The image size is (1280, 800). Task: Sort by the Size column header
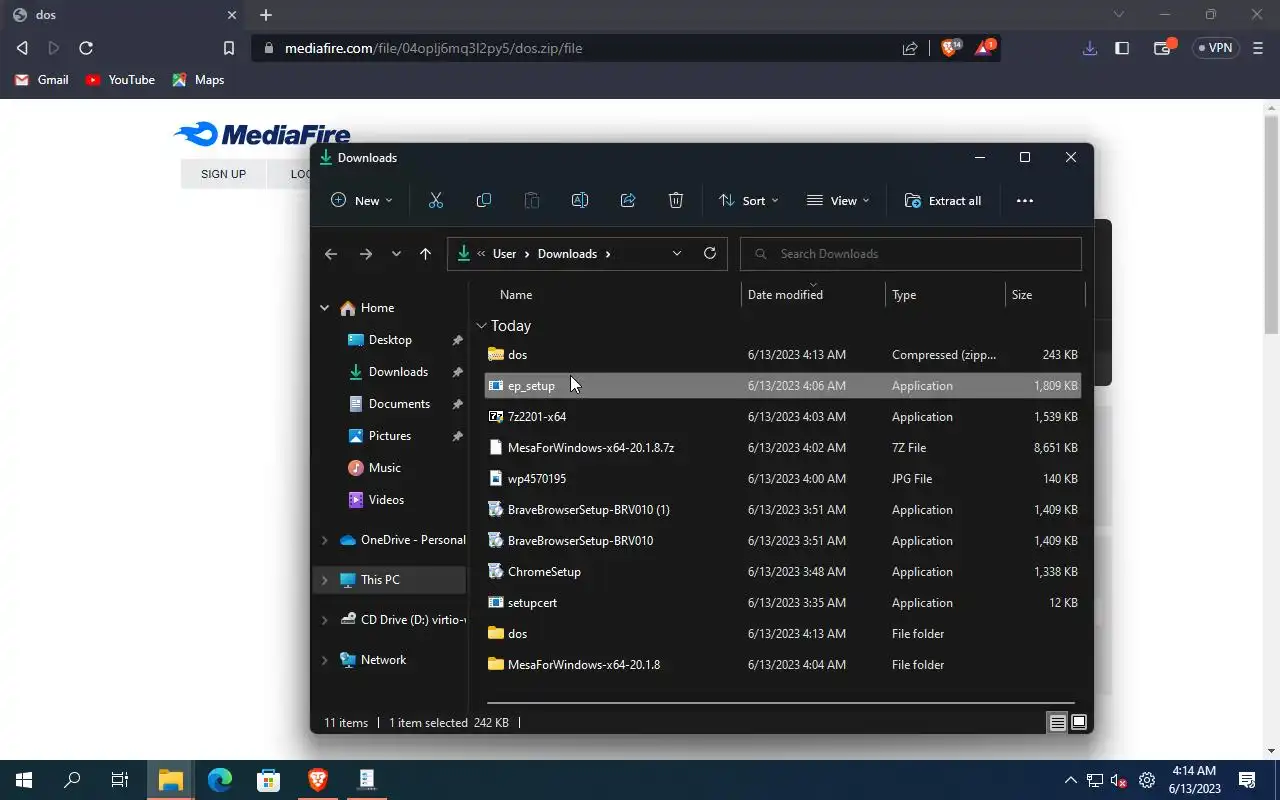1022,295
